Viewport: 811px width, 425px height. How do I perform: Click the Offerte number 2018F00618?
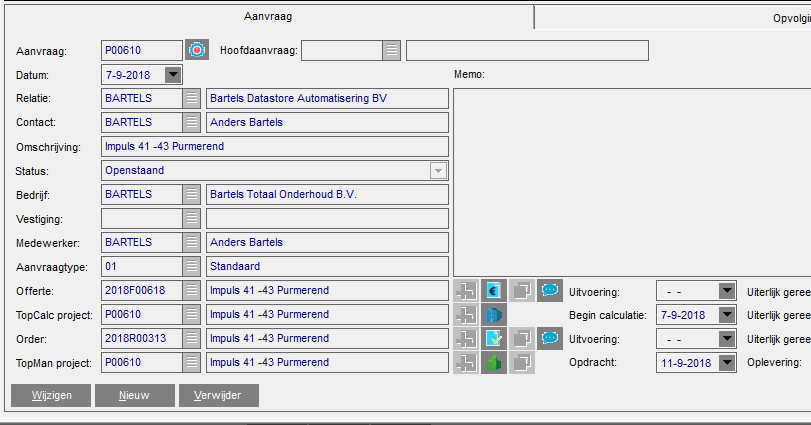coord(135,291)
